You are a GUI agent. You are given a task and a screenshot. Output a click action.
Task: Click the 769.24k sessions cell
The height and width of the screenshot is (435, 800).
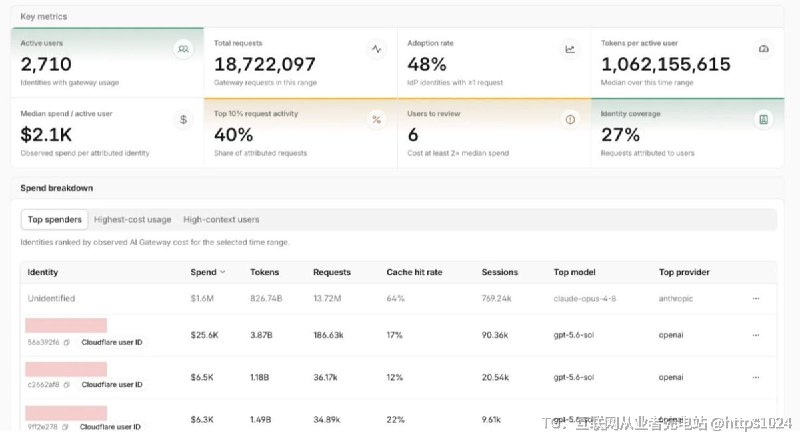[496, 299]
